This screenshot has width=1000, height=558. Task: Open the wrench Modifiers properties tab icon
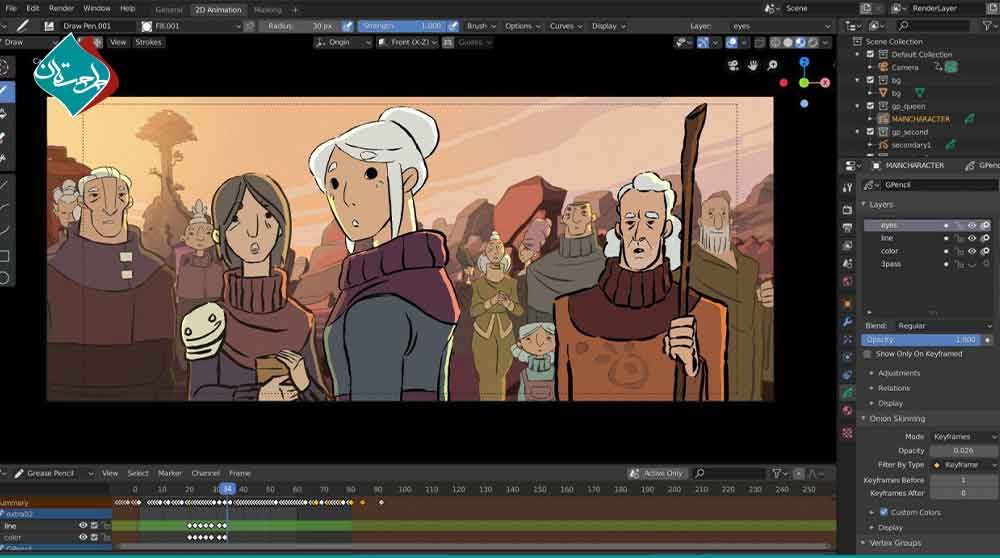pos(847,321)
